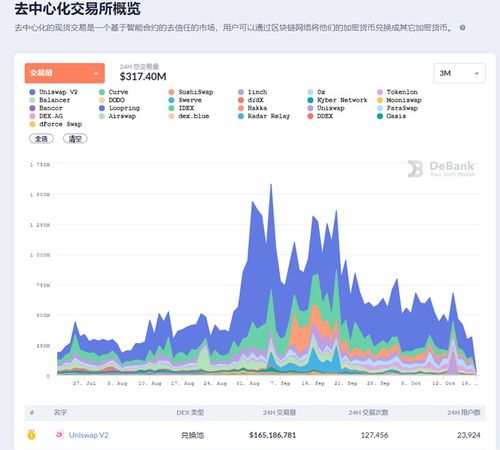This screenshot has width=500, height=450.
Task: Toggle Loopring legend entry
Action: point(119,108)
